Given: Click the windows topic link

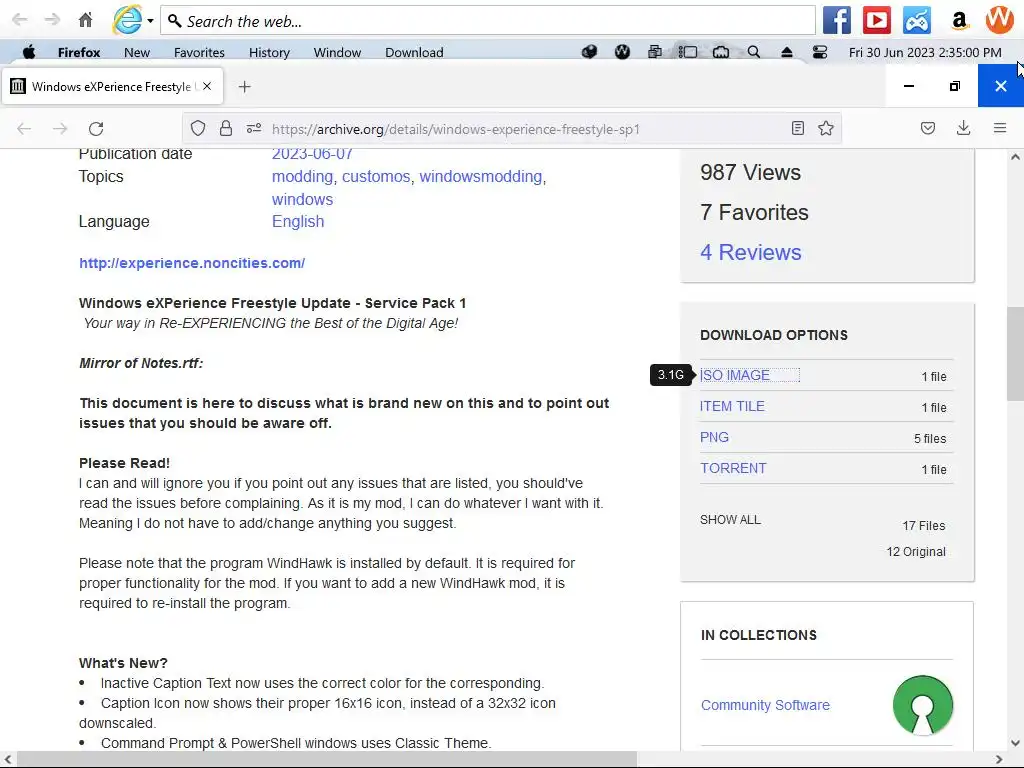Looking at the screenshot, I should (x=302, y=199).
